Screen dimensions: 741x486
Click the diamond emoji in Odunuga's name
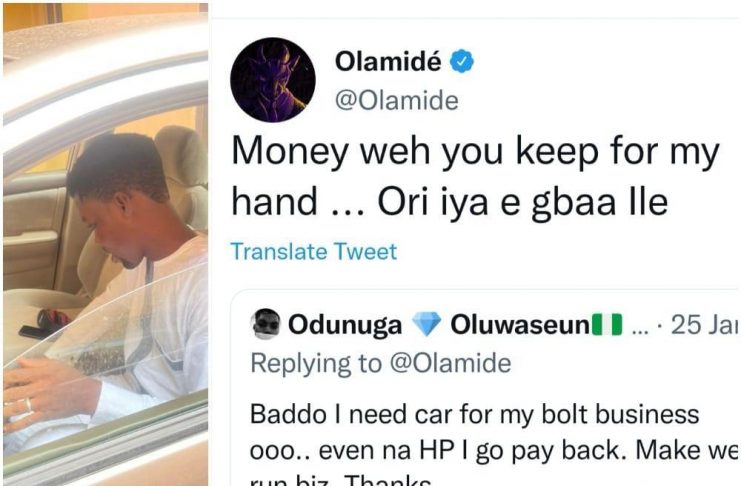coord(426,324)
